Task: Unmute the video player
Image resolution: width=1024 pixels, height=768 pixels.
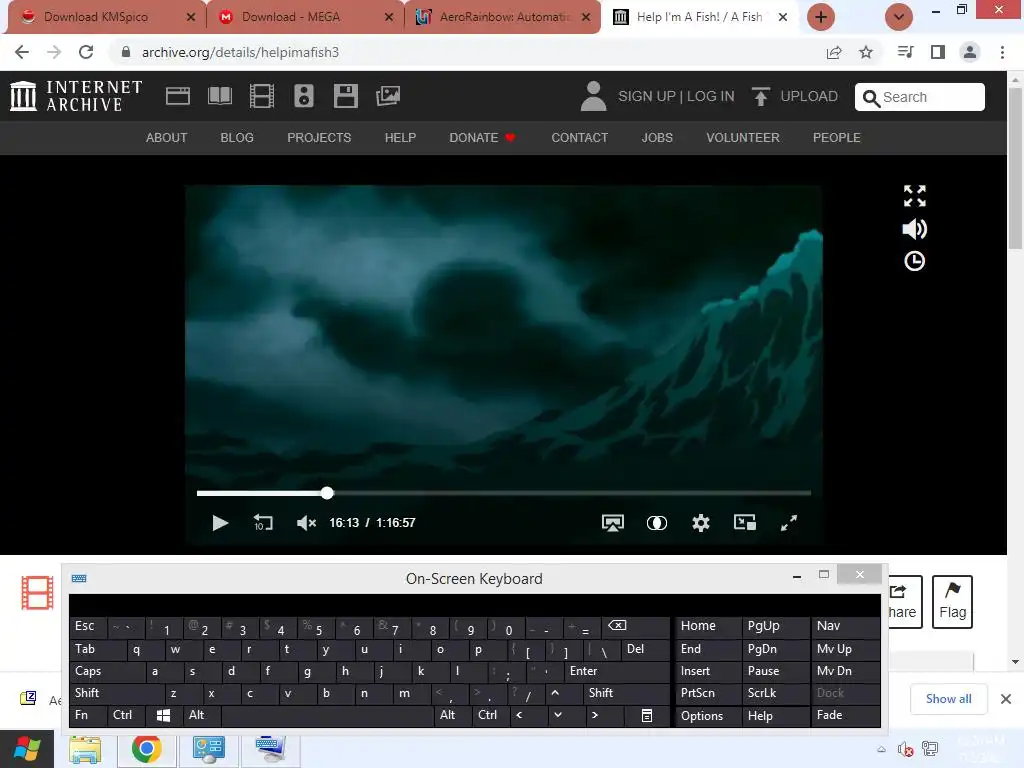Action: (x=306, y=522)
